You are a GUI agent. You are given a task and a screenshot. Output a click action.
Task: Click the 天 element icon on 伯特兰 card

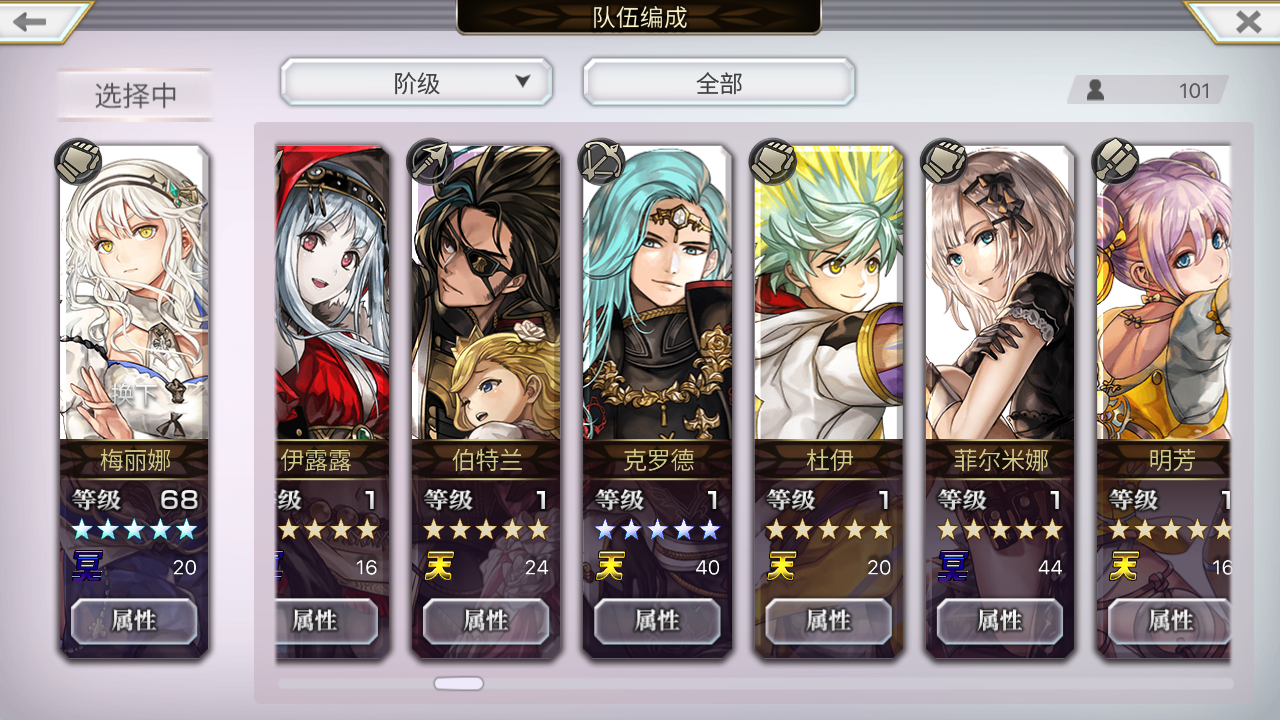[x=438, y=568]
